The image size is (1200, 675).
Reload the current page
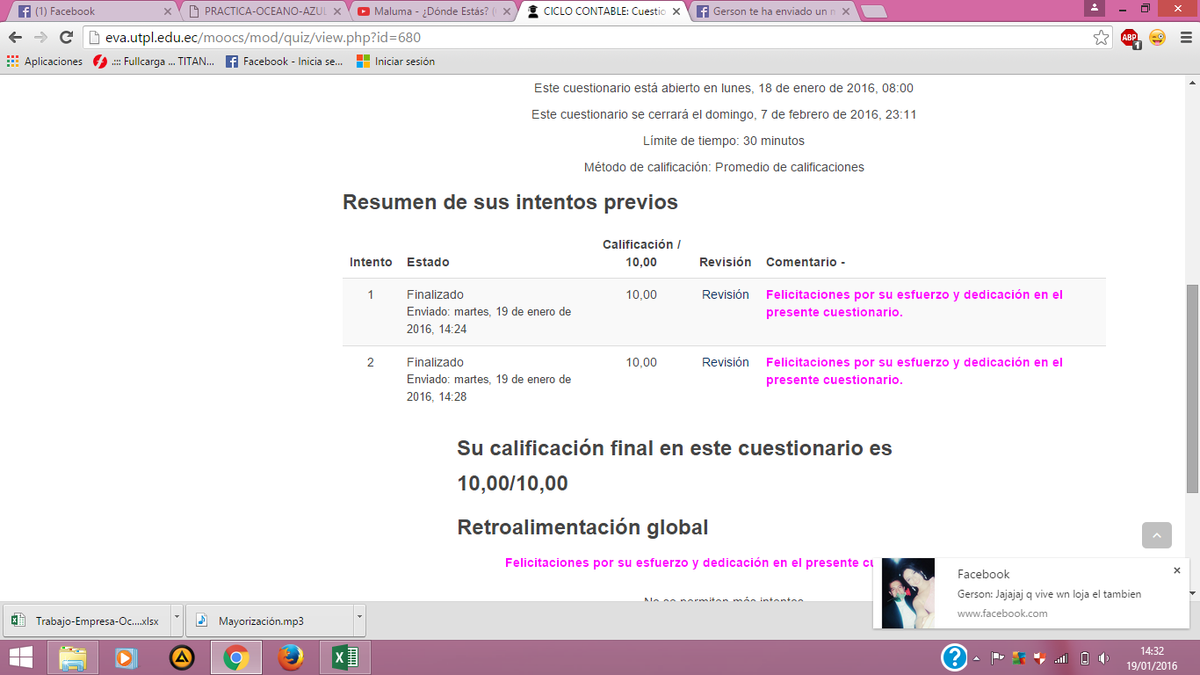(x=67, y=37)
